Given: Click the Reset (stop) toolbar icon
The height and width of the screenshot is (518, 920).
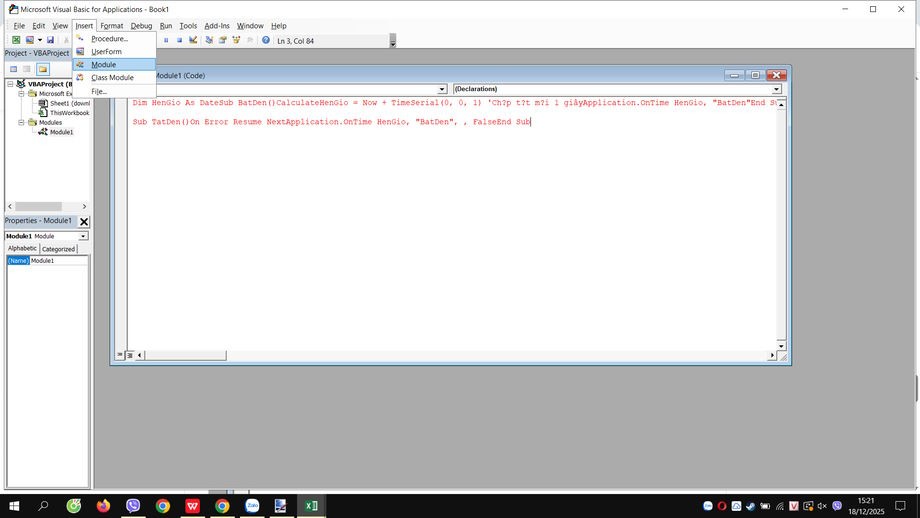Looking at the screenshot, I should (x=179, y=40).
